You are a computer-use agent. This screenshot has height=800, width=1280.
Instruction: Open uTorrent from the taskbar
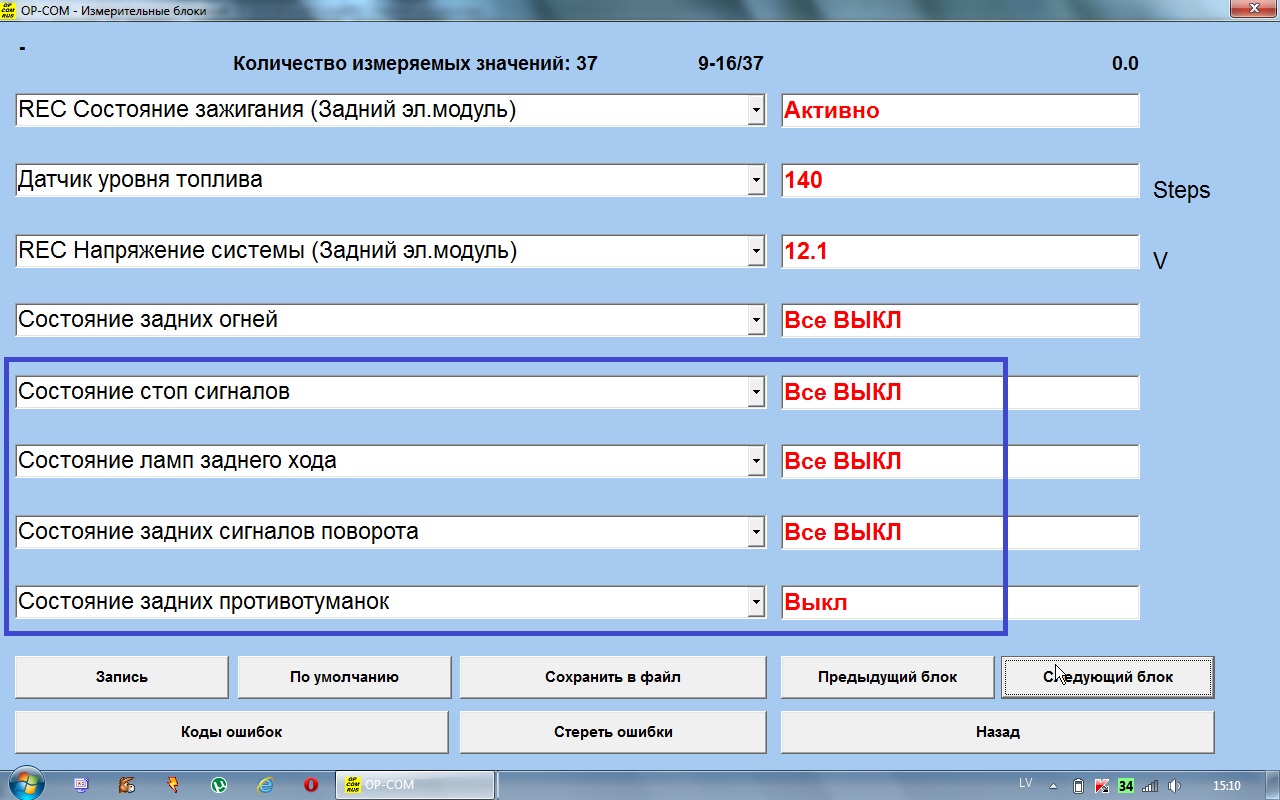coord(219,785)
